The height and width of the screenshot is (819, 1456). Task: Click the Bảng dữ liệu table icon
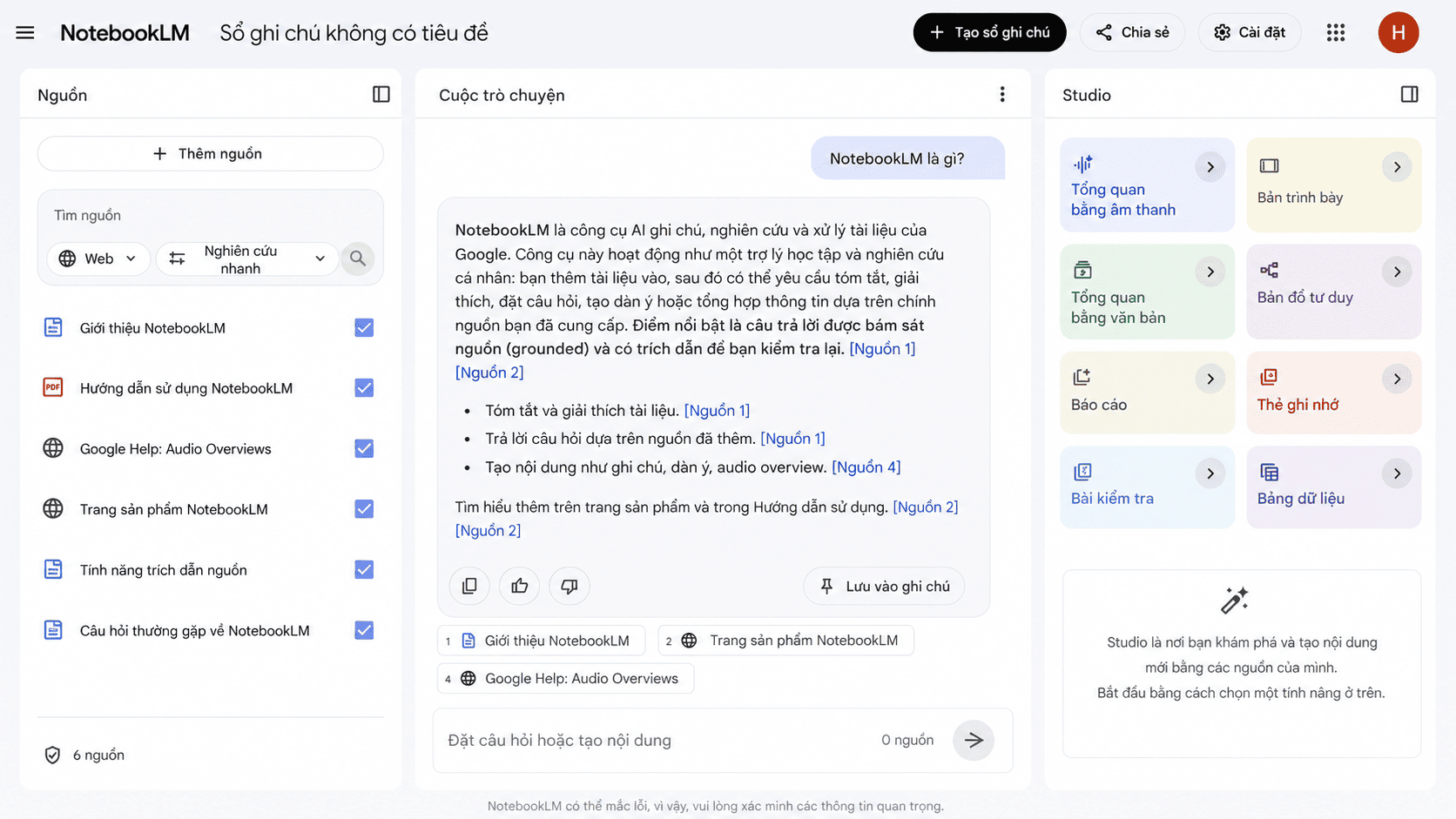pos(1269,472)
